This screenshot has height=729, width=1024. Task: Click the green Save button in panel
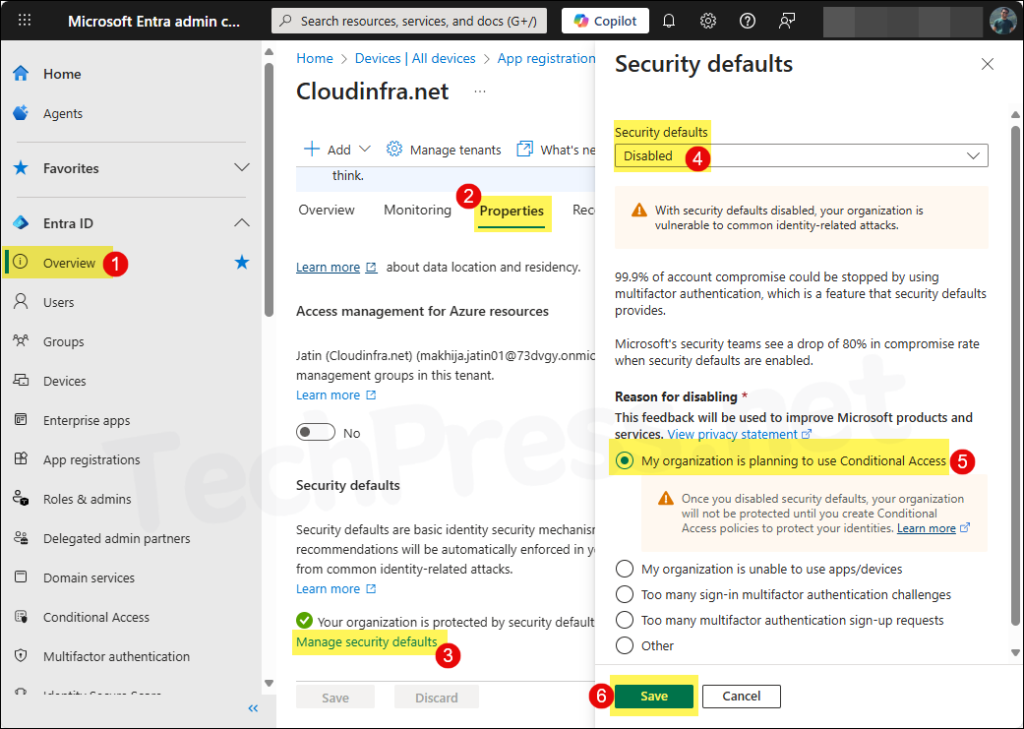654,696
